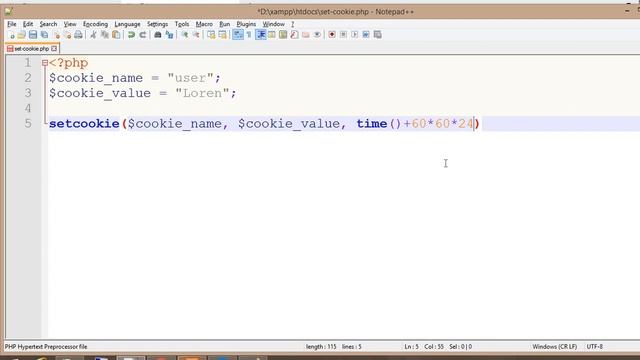Save the file using the Save icon
This screenshot has width=640, height=360.
tap(33, 35)
